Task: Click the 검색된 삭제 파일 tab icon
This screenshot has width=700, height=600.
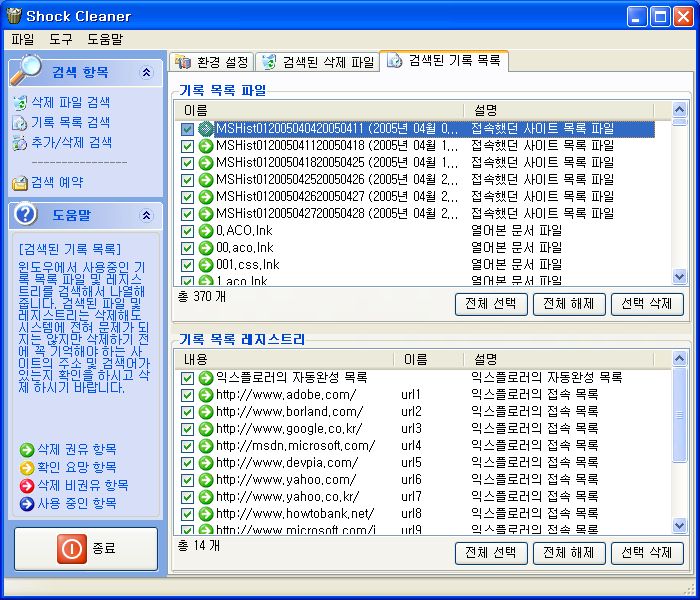Action: tap(269, 62)
